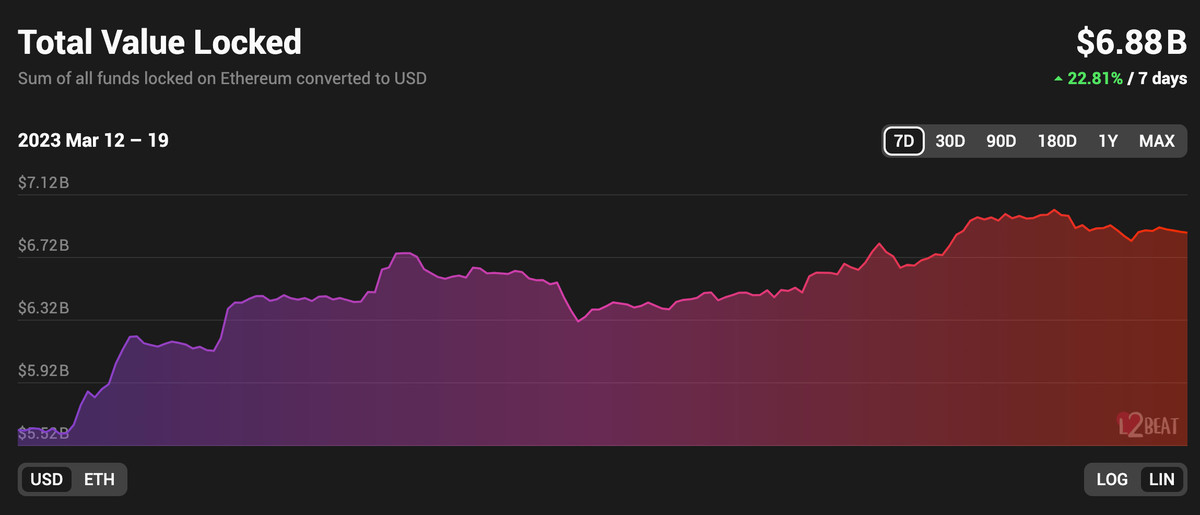Toggle currency to USD
This screenshot has width=1200, height=515.
point(47,479)
